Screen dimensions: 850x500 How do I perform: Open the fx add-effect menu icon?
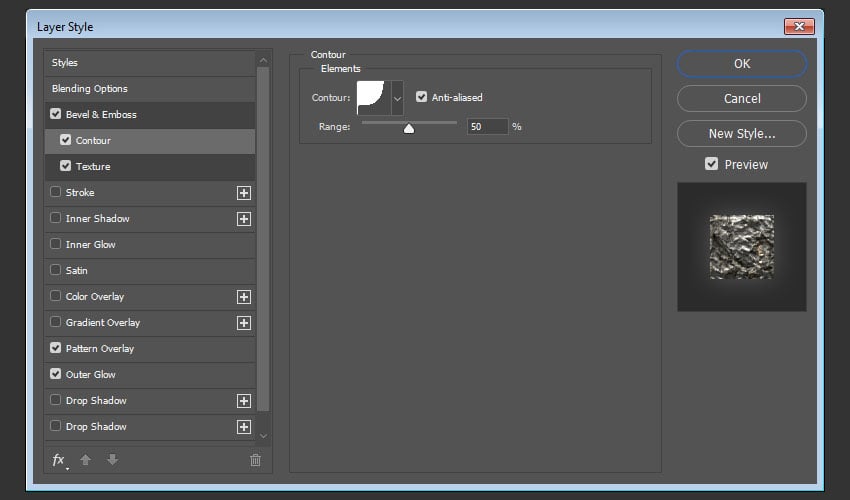tap(60, 460)
